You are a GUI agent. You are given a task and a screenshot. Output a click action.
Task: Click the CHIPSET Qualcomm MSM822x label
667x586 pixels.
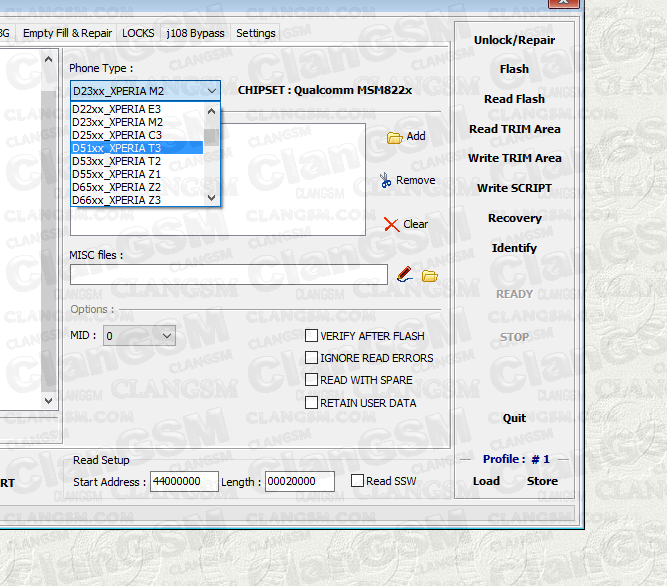click(325, 90)
